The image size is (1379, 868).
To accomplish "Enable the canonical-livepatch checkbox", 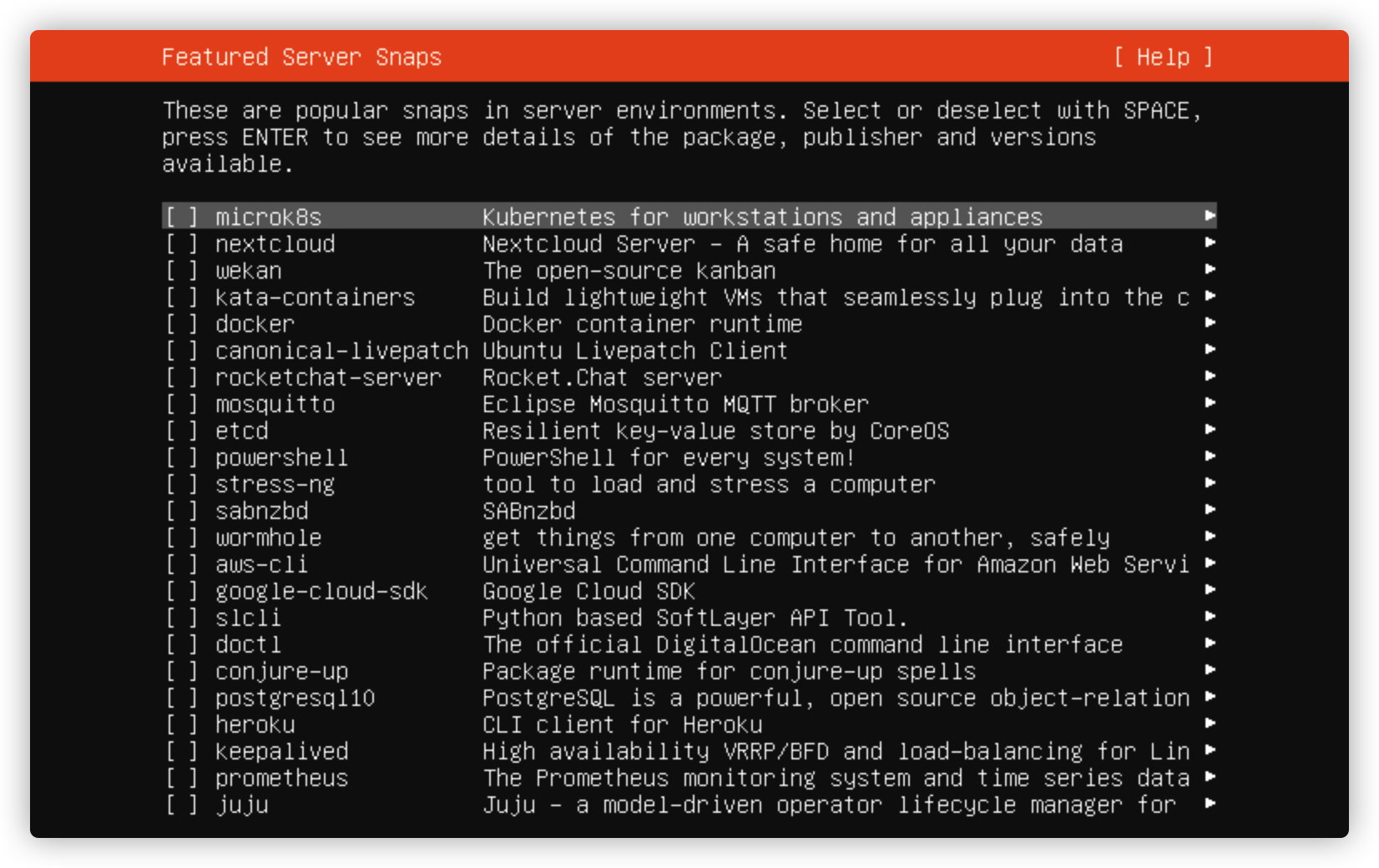I will 181,351.
